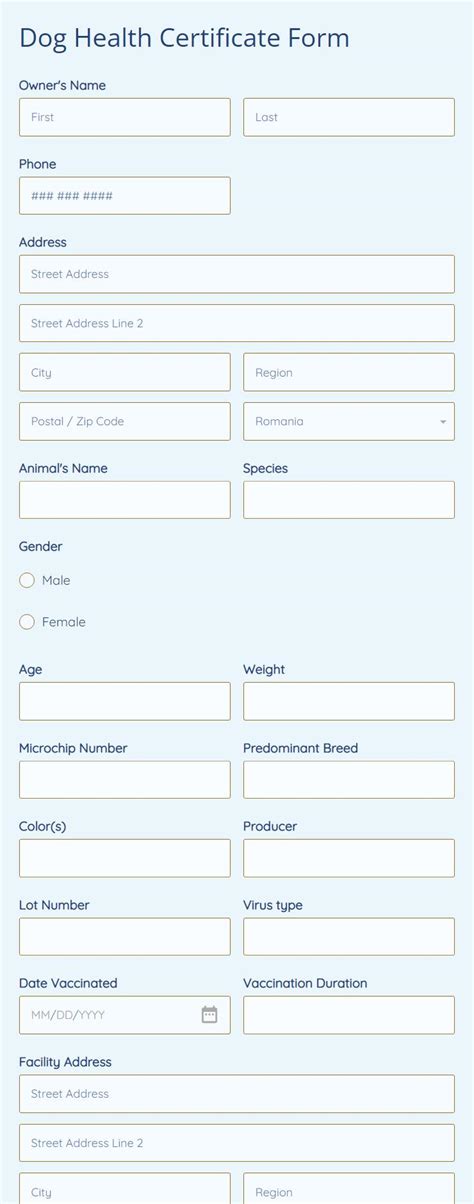Select the Male gender option

[x=27, y=580]
